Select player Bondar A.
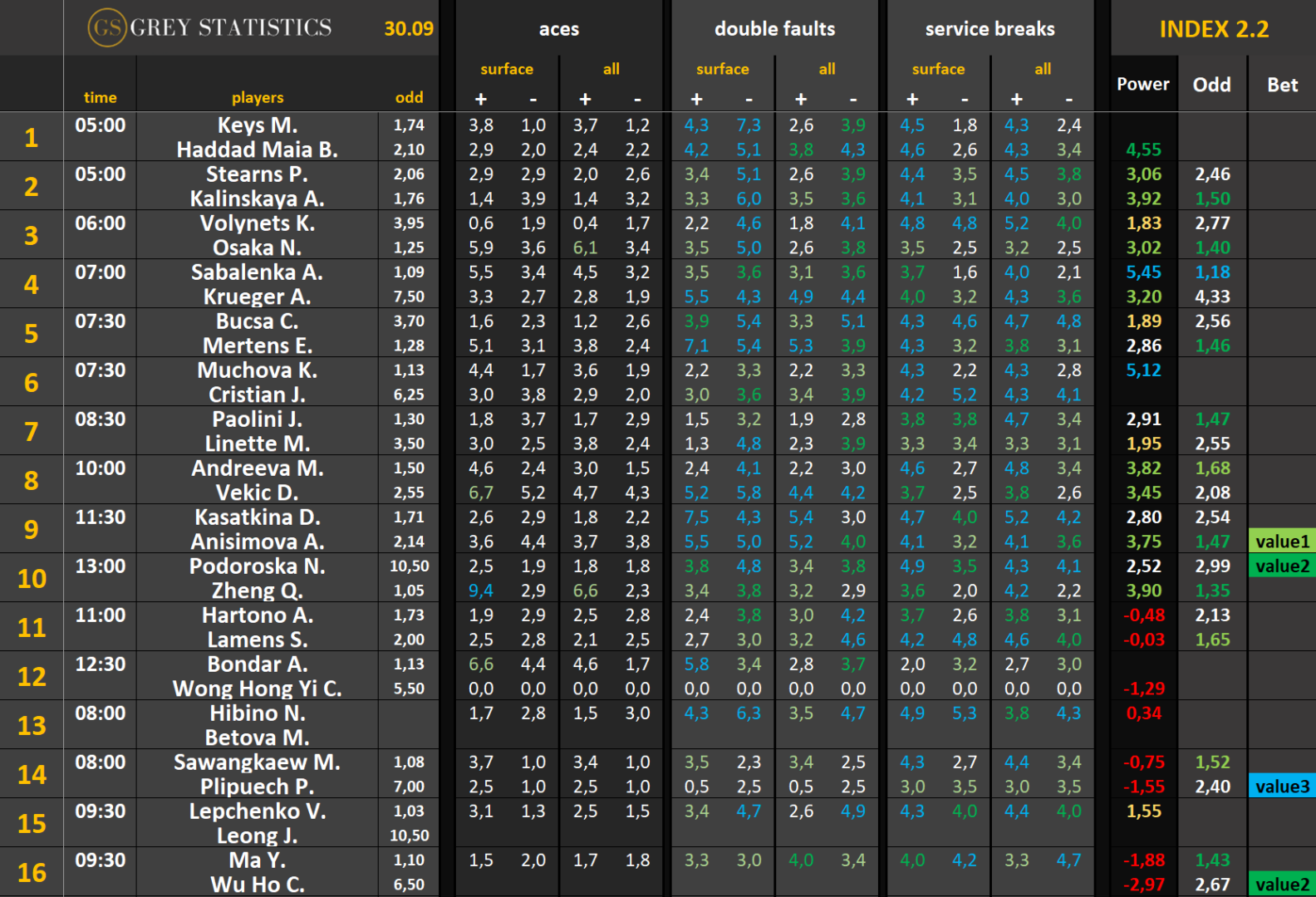This screenshot has width=1316, height=897. click(x=258, y=664)
